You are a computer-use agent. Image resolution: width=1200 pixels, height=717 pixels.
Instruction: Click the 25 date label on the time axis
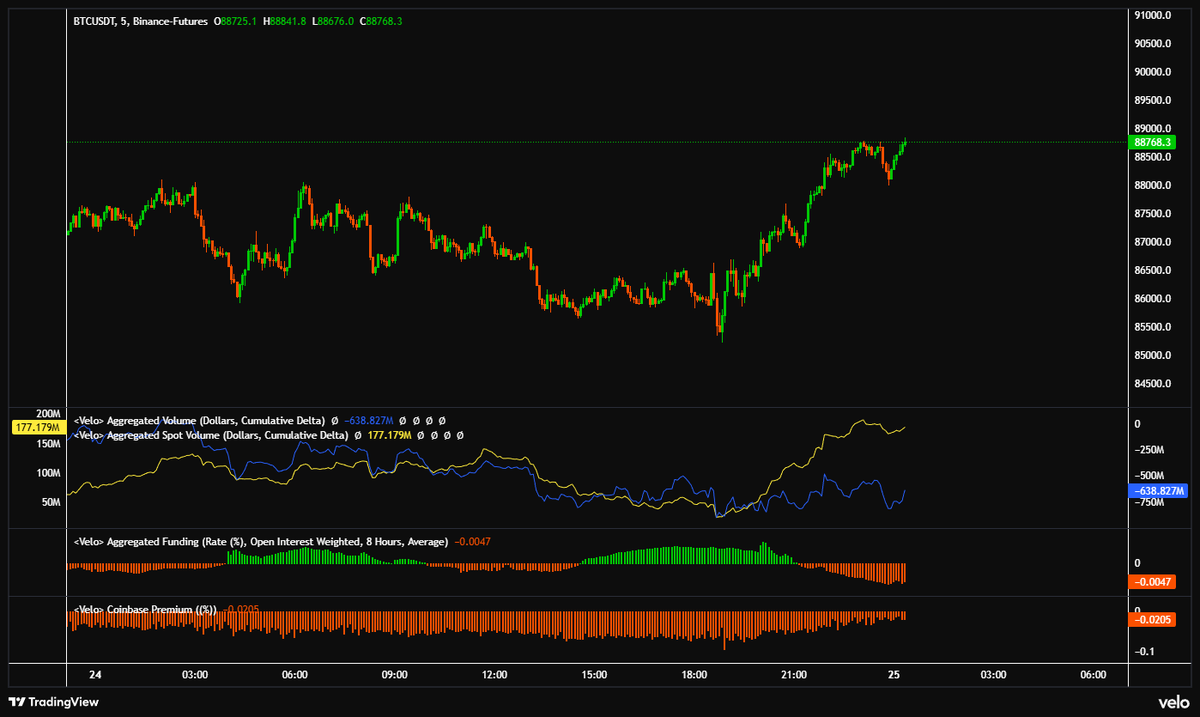click(x=893, y=674)
